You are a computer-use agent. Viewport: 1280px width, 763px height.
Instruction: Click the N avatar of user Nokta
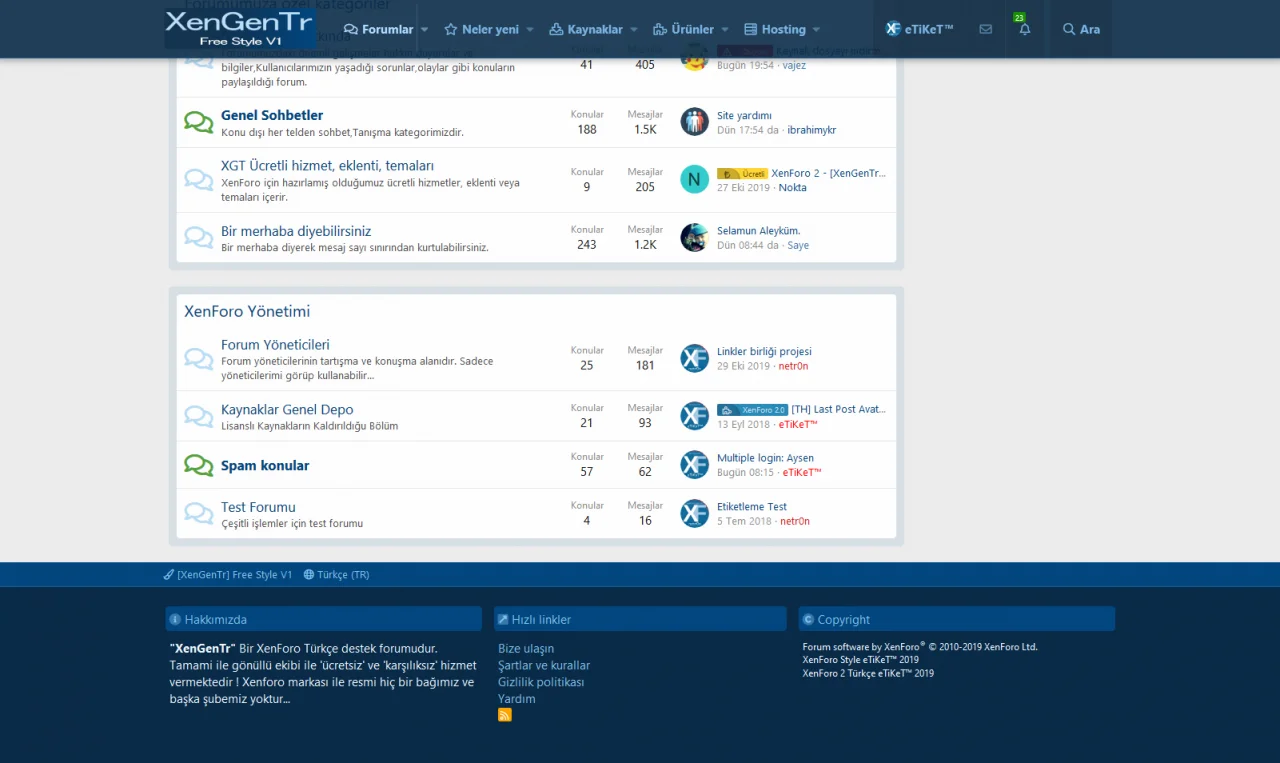point(694,180)
